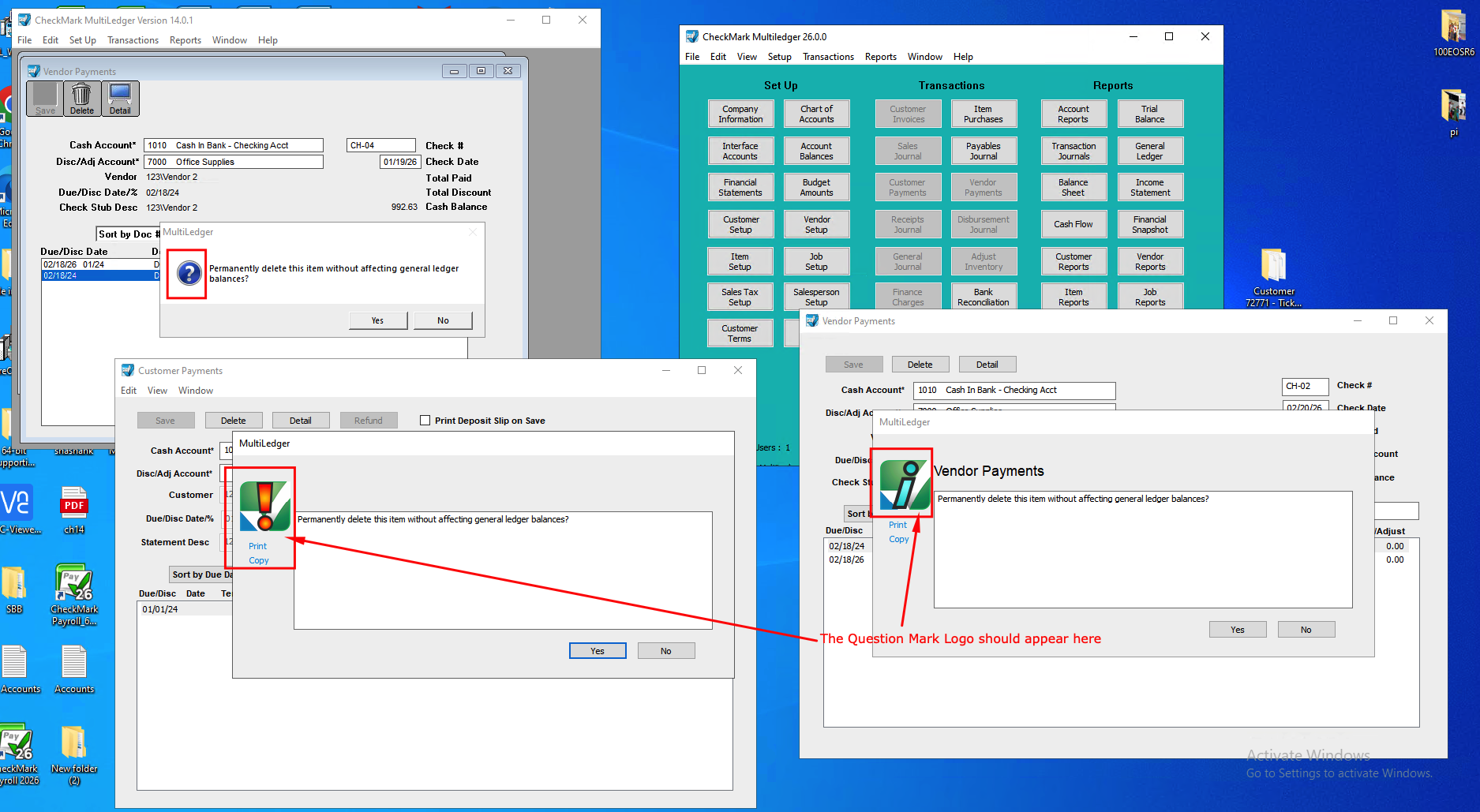Screen dimensions: 1480x812
Task: Open Income Statement report button
Action: pyautogui.click(x=1150, y=187)
